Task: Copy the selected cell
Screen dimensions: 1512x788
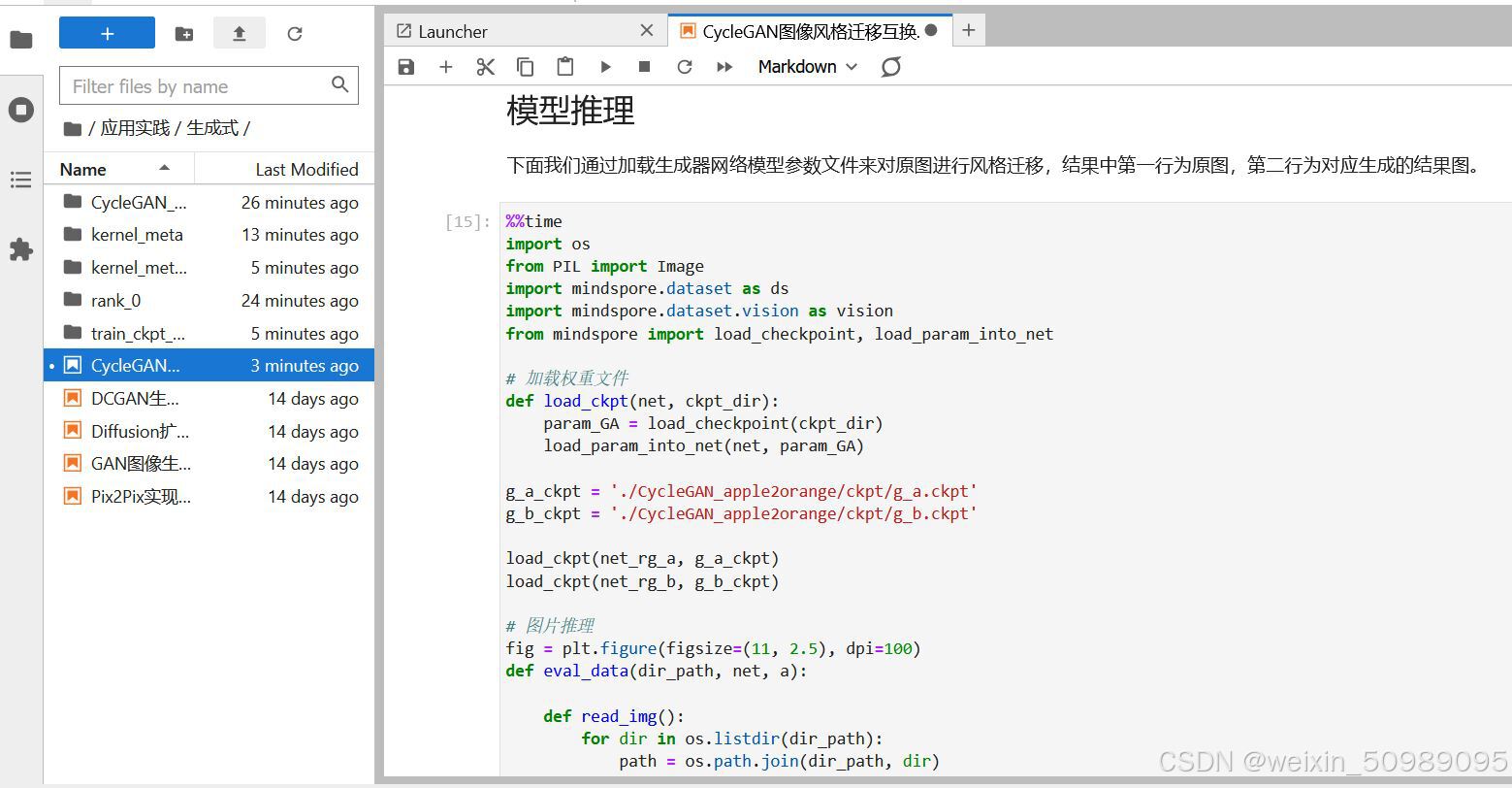Action: click(526, 67)
